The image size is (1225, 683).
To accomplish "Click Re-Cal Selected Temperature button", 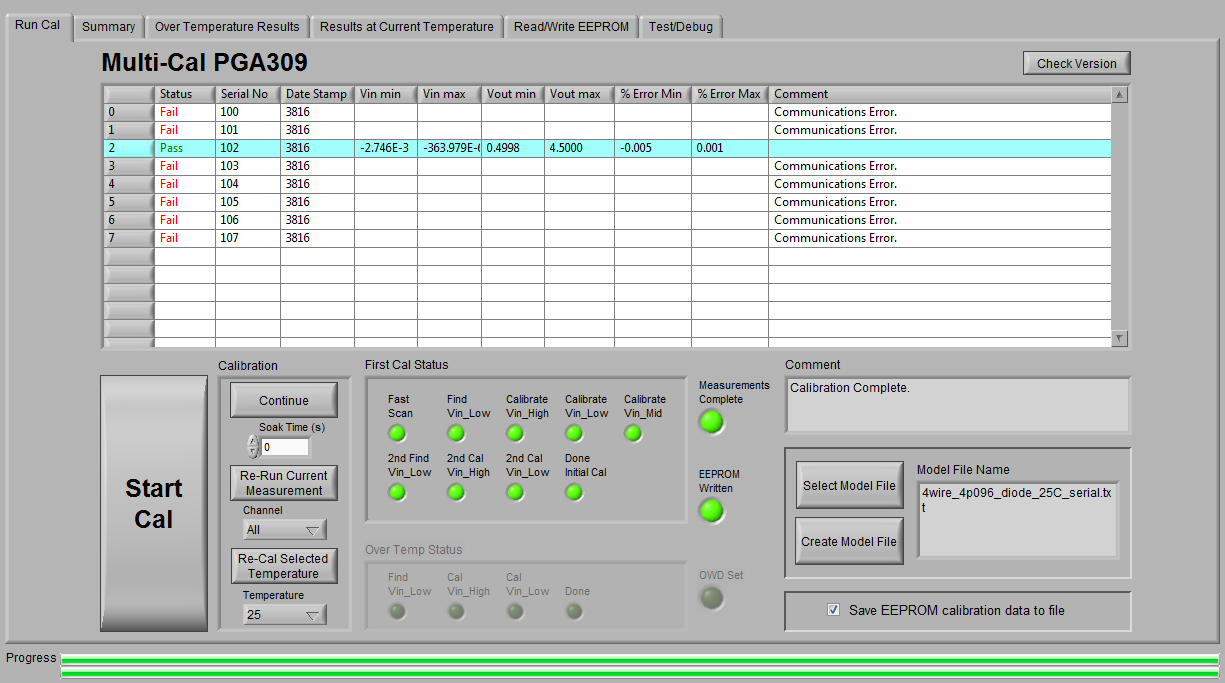I will (284, 566).
